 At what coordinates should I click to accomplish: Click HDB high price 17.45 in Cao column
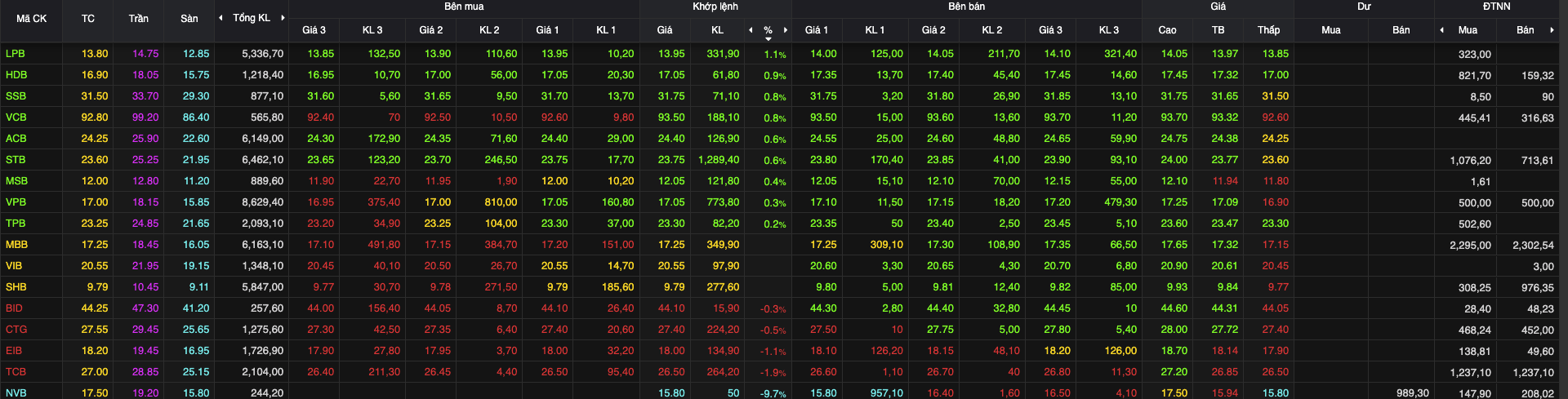coord(1174,74)
